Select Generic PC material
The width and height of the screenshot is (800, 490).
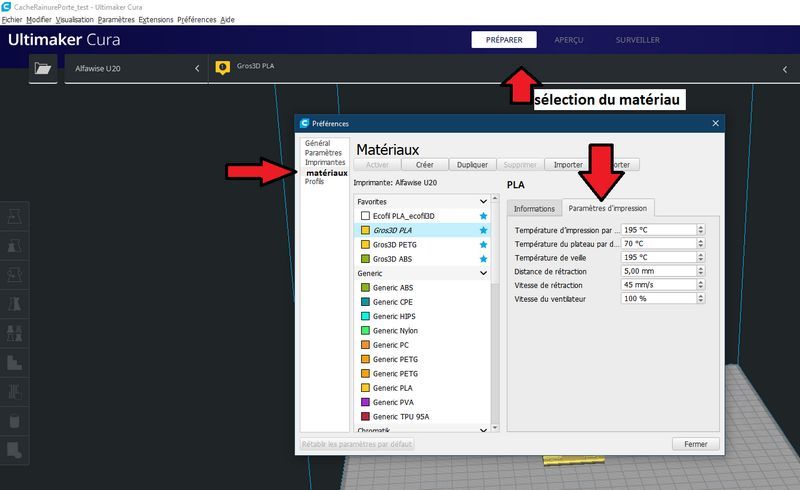pyautogui.click(x=422, y=345)
